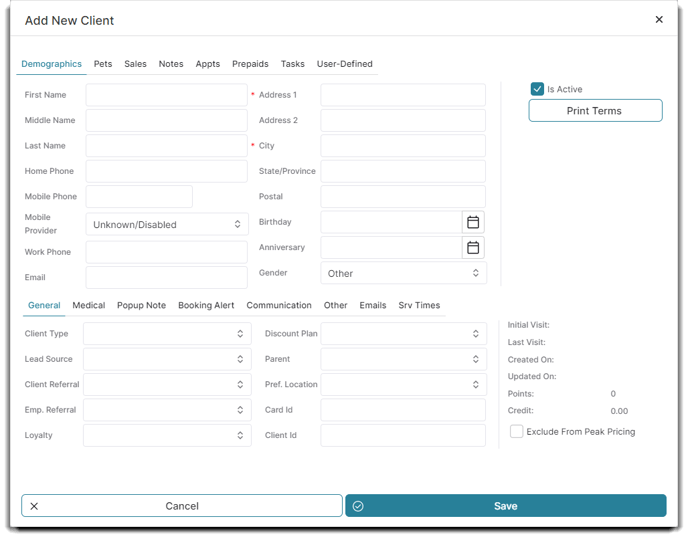Open the Emp. Referral dropdown
688x547 pixels.
coord(167,410)
